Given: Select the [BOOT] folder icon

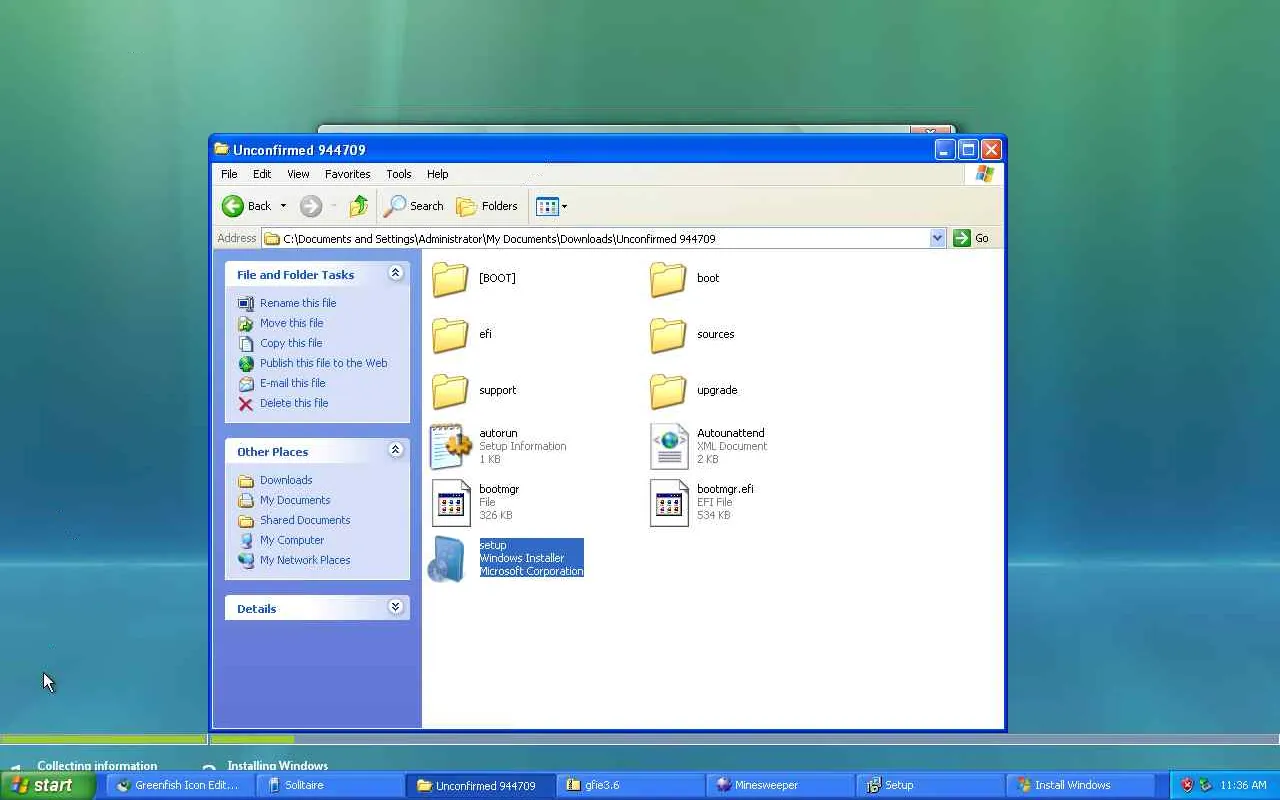Looking at the screenshot, I should pos(450,278).
